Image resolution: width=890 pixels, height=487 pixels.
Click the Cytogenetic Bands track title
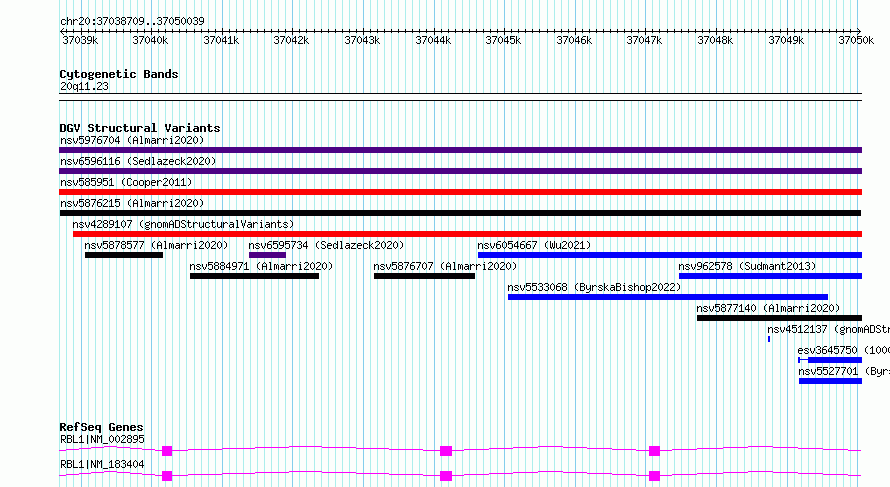[119, 74]
